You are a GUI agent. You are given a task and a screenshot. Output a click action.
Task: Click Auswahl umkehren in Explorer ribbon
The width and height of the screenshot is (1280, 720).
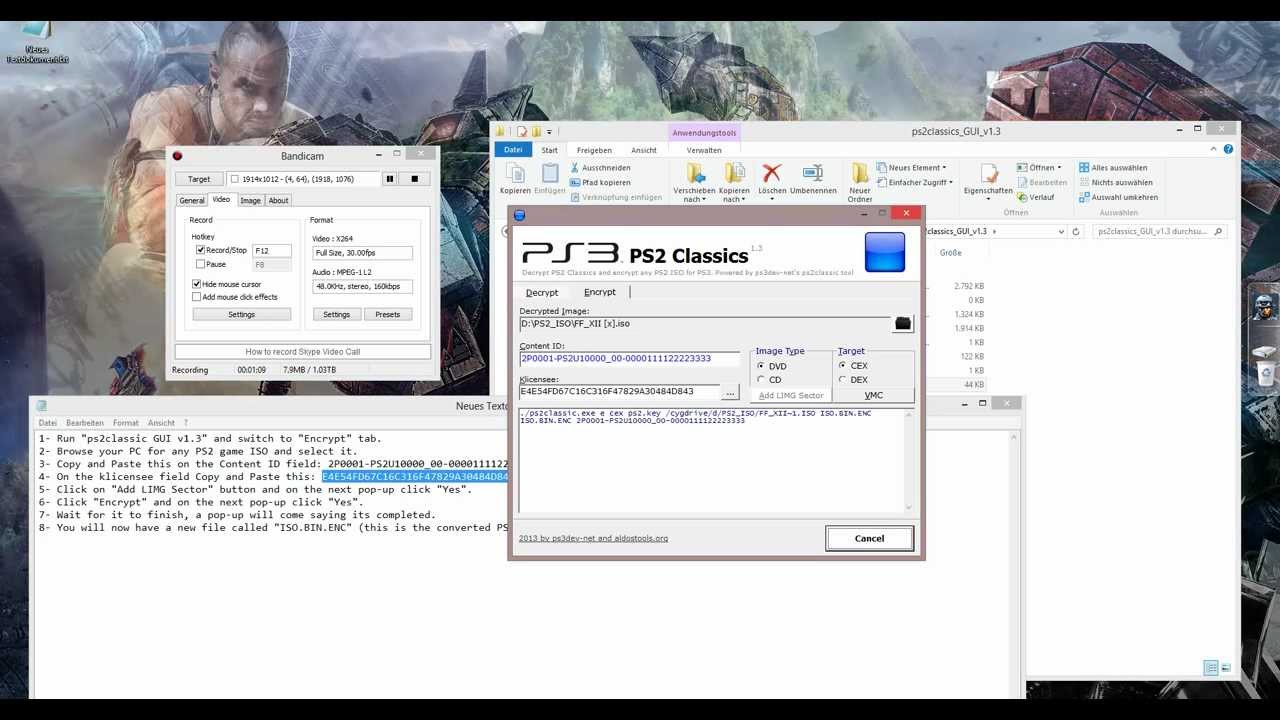[1118, 197]
